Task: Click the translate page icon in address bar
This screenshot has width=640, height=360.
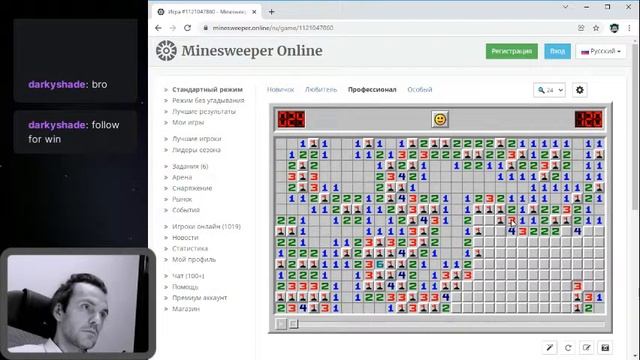Action: point(581,28)
